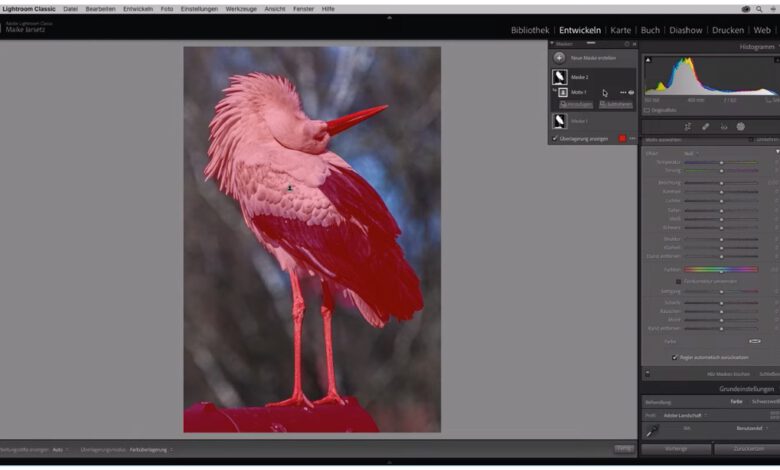Click the Zurücksetzen button
This screenshot has width=780, height=470.
pos(746,450)
